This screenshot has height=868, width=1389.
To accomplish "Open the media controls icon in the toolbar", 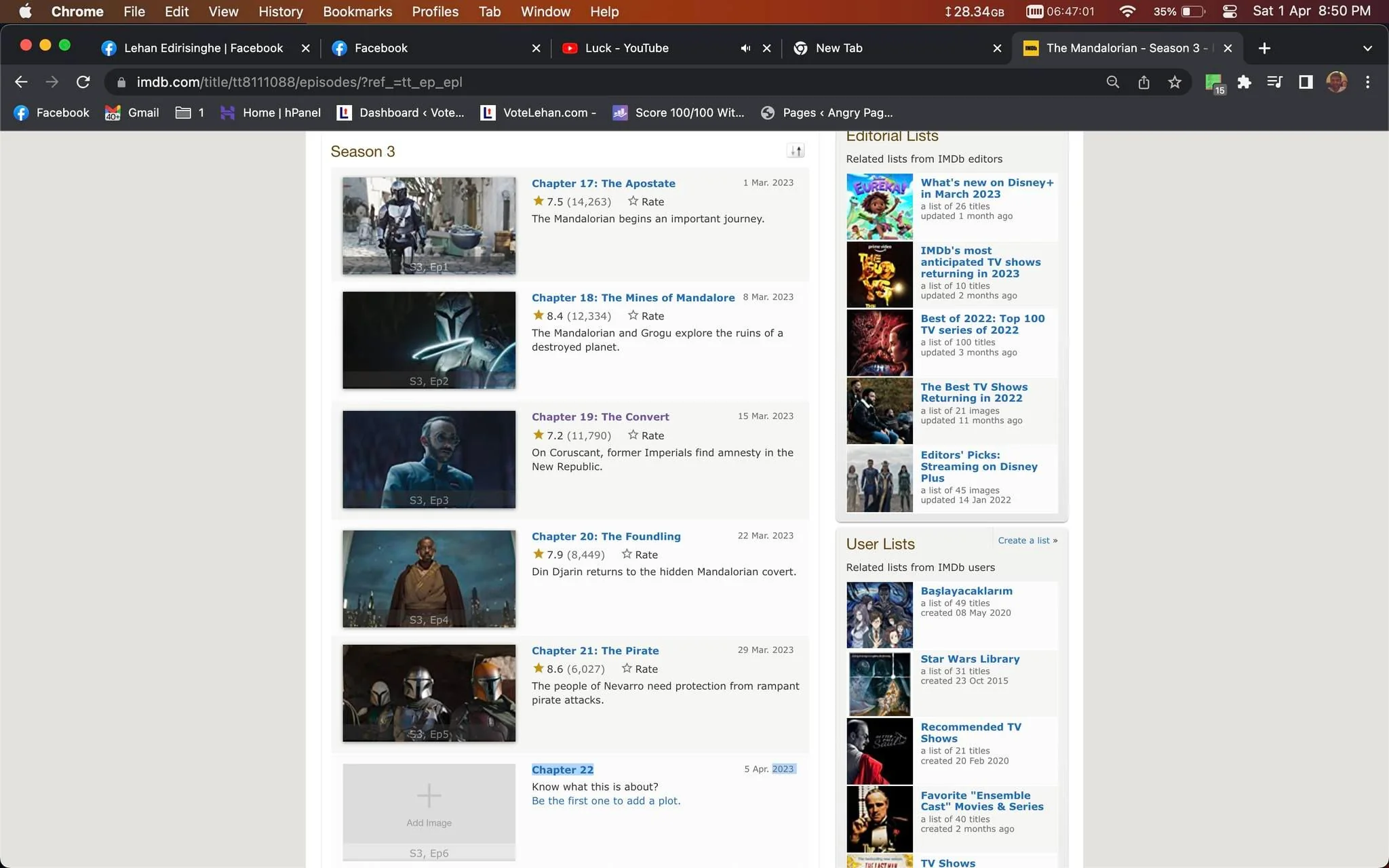I will 1274,82.
